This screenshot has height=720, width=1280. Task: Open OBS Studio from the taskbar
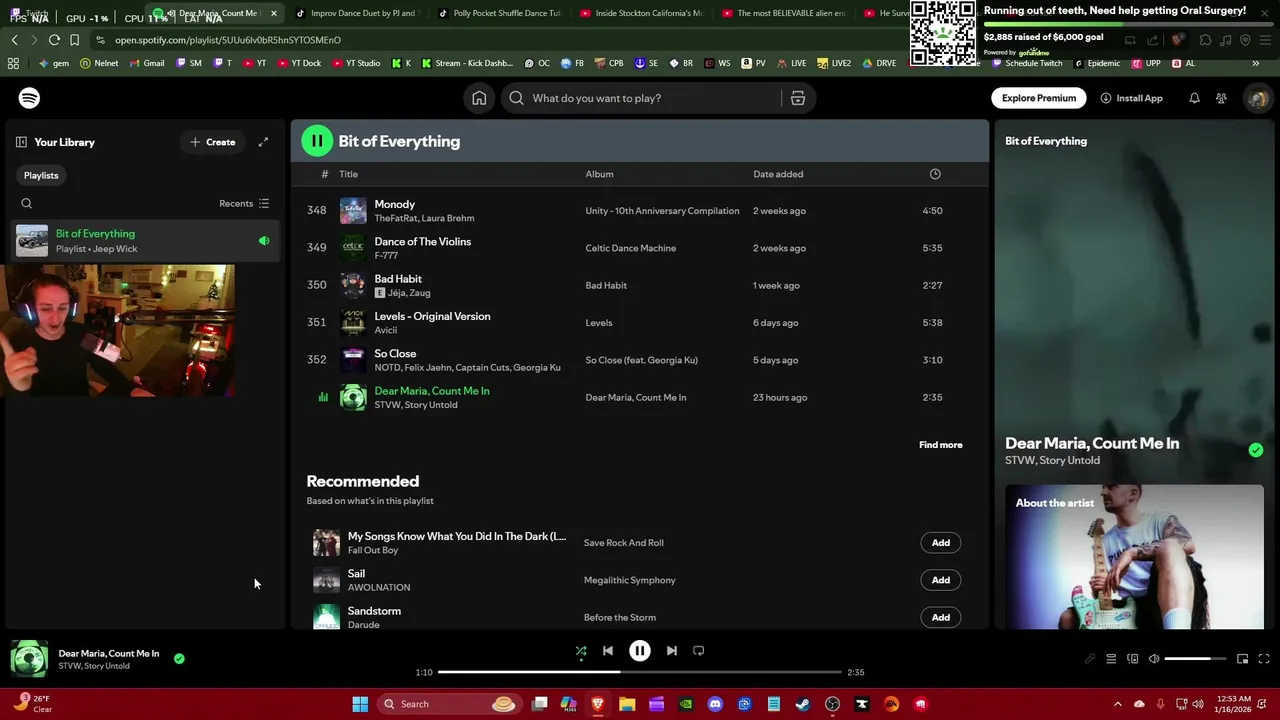click(x=832, y=704)
